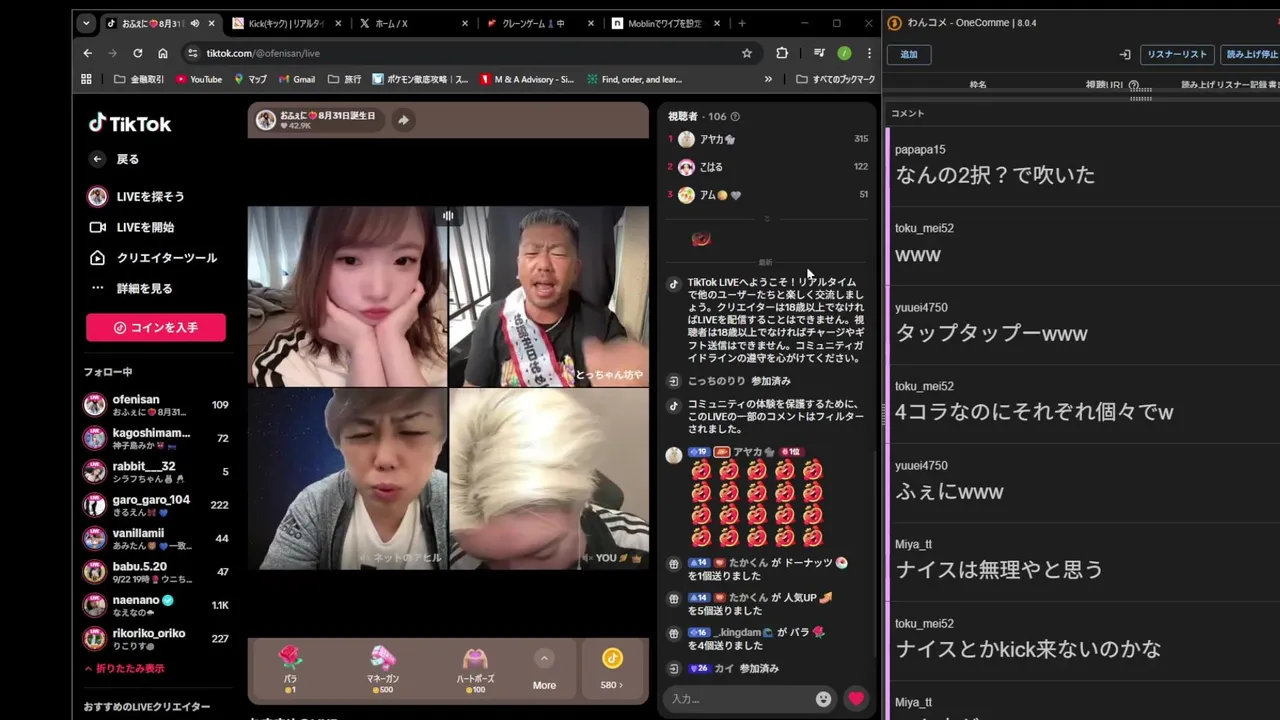Click the streamer avatar in the video header
Viewport: 1280px width, 720px height.
tap(266, 120)
